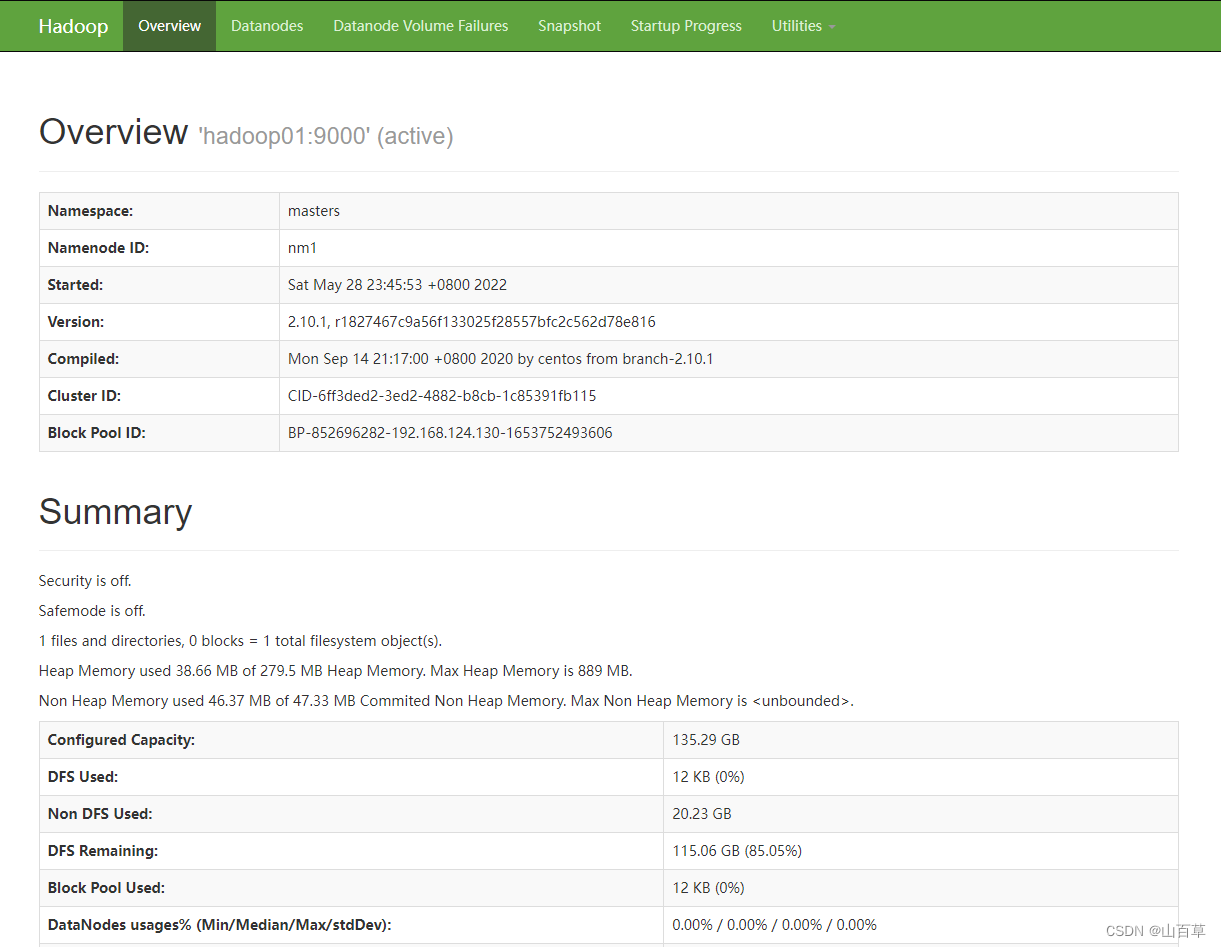This screenshot has width=1221, height=947.
Task: Click the Namenode ID: label
Action: (98, 248)
